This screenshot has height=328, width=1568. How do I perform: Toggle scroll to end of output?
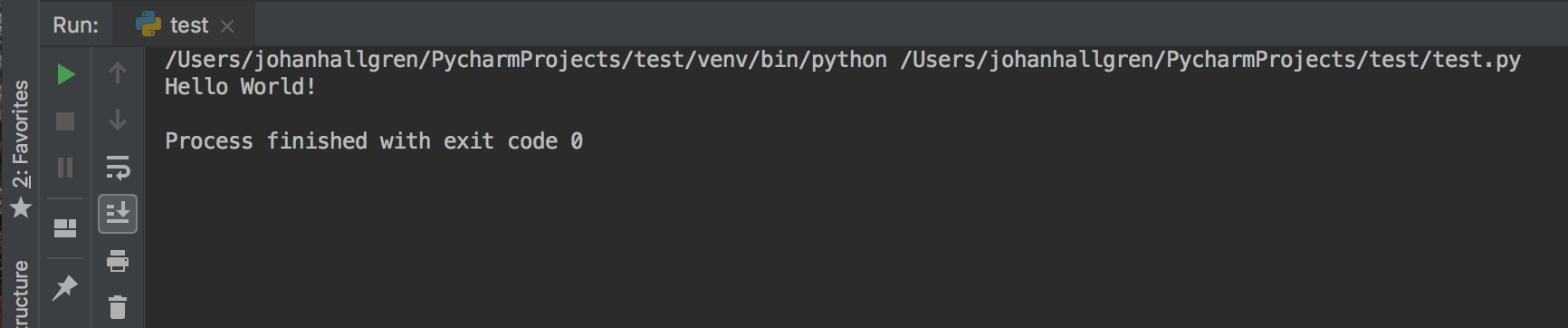coord(118,214)
